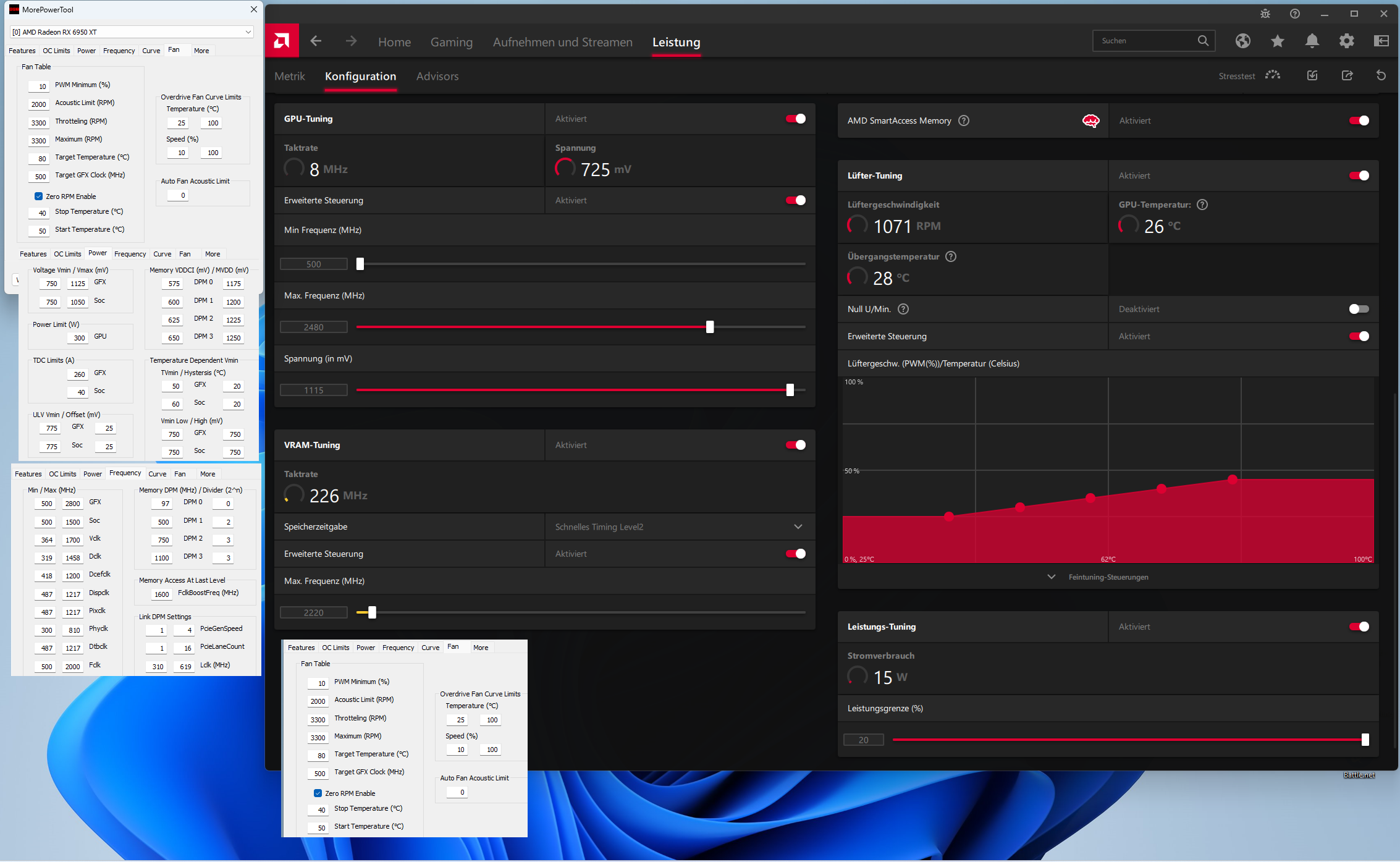Open the notifications bell icon
Image resolution: width=1400 pixels, height=862 pixels.
click(1312, 41)
